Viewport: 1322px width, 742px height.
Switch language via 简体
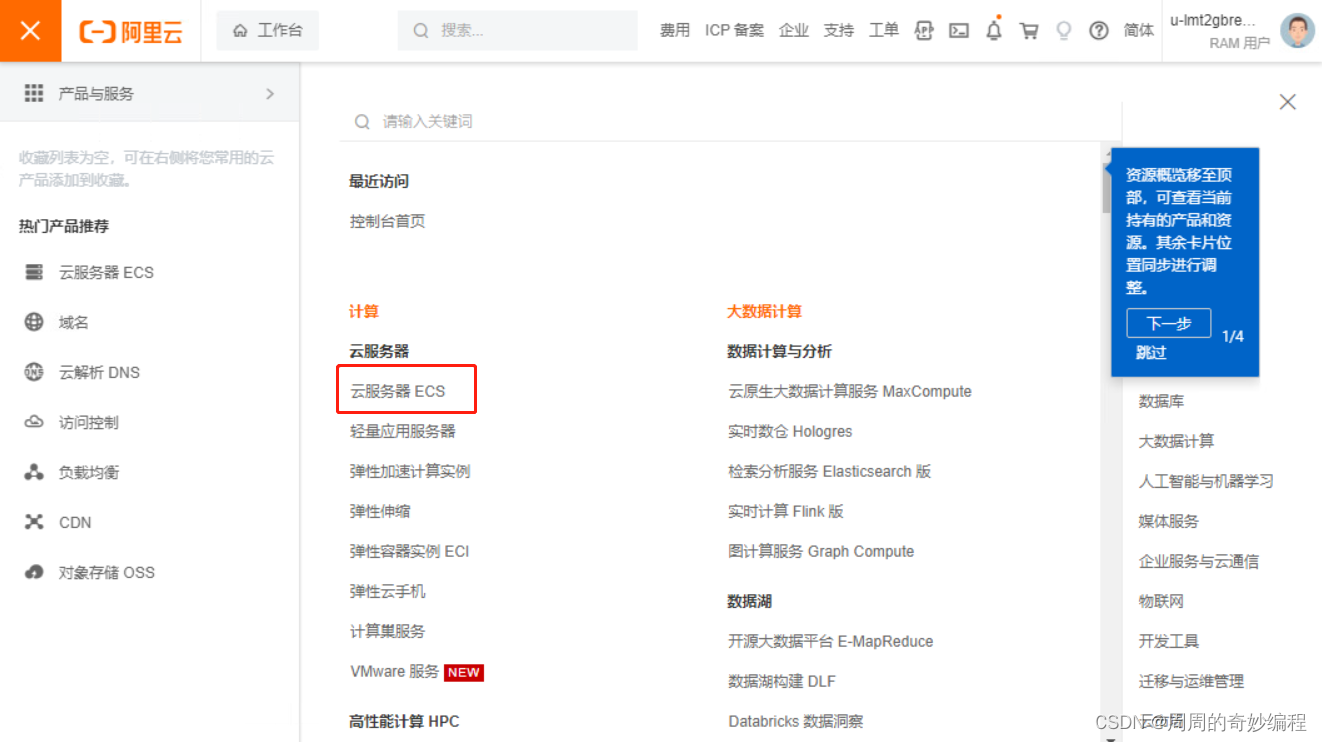(x=1139, y=31)
